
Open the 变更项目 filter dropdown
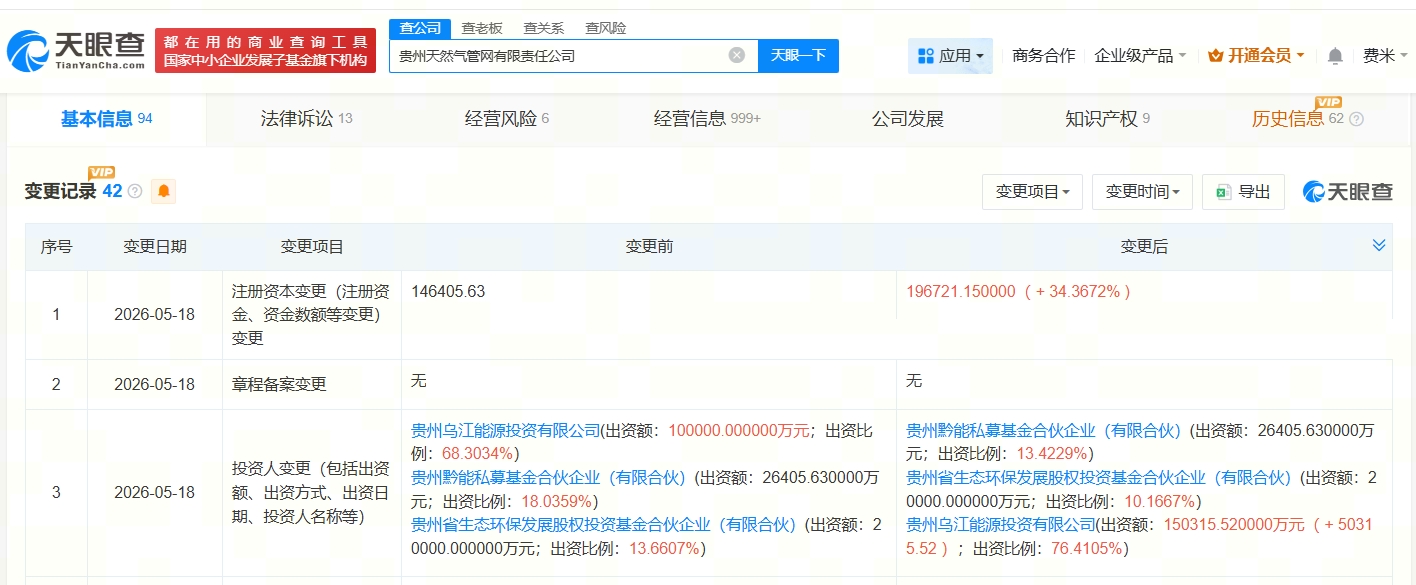point(1033,191)
